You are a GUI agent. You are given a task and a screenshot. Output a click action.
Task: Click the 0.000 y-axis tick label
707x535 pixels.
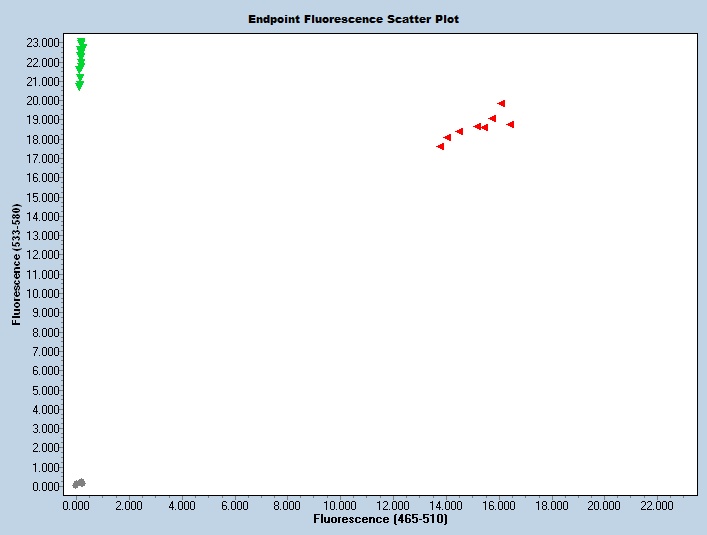pyautogui.click(x=45, y=487)
